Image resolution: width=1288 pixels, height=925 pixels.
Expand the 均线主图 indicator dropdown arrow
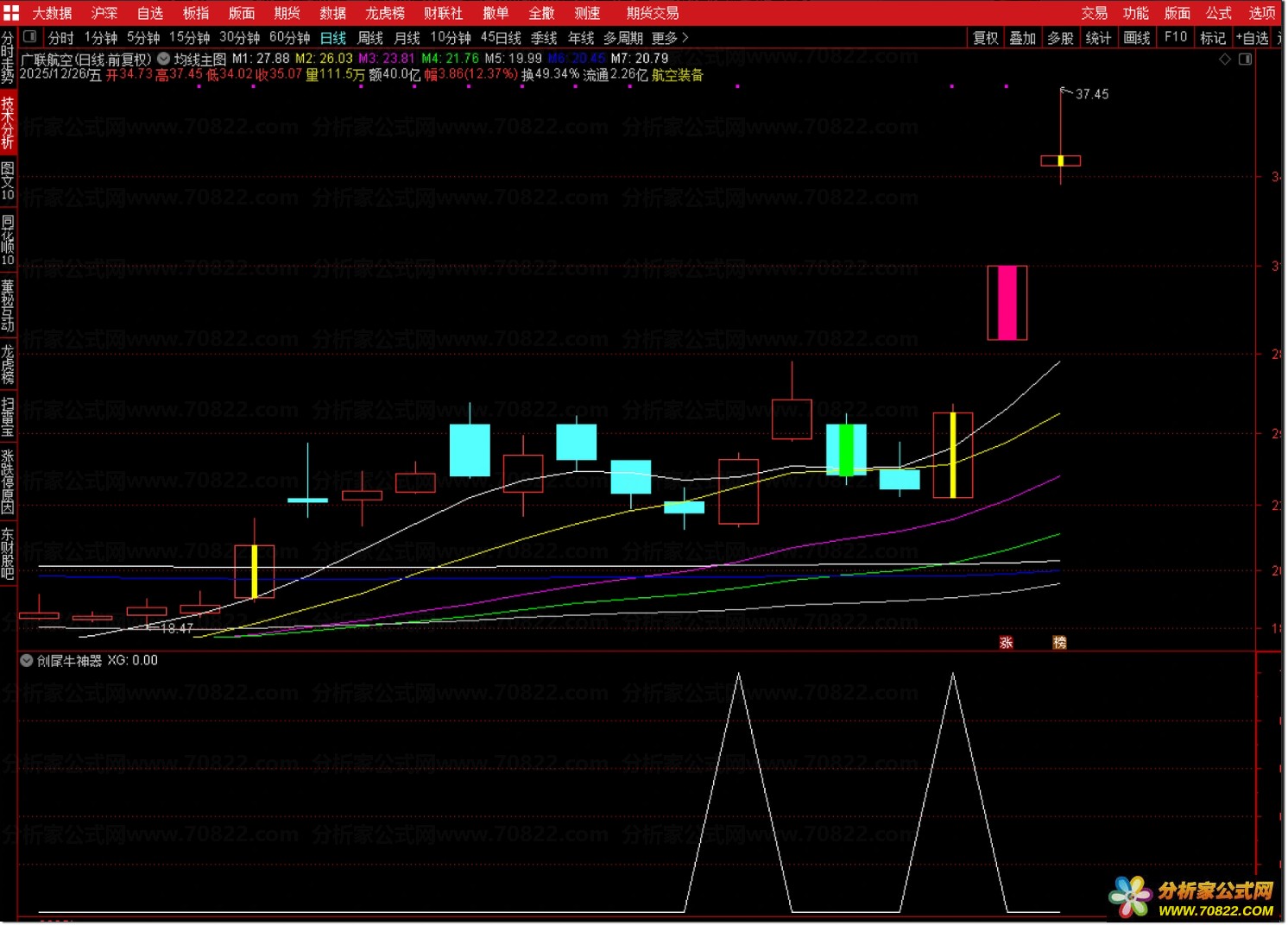click(x=163, y=59)
